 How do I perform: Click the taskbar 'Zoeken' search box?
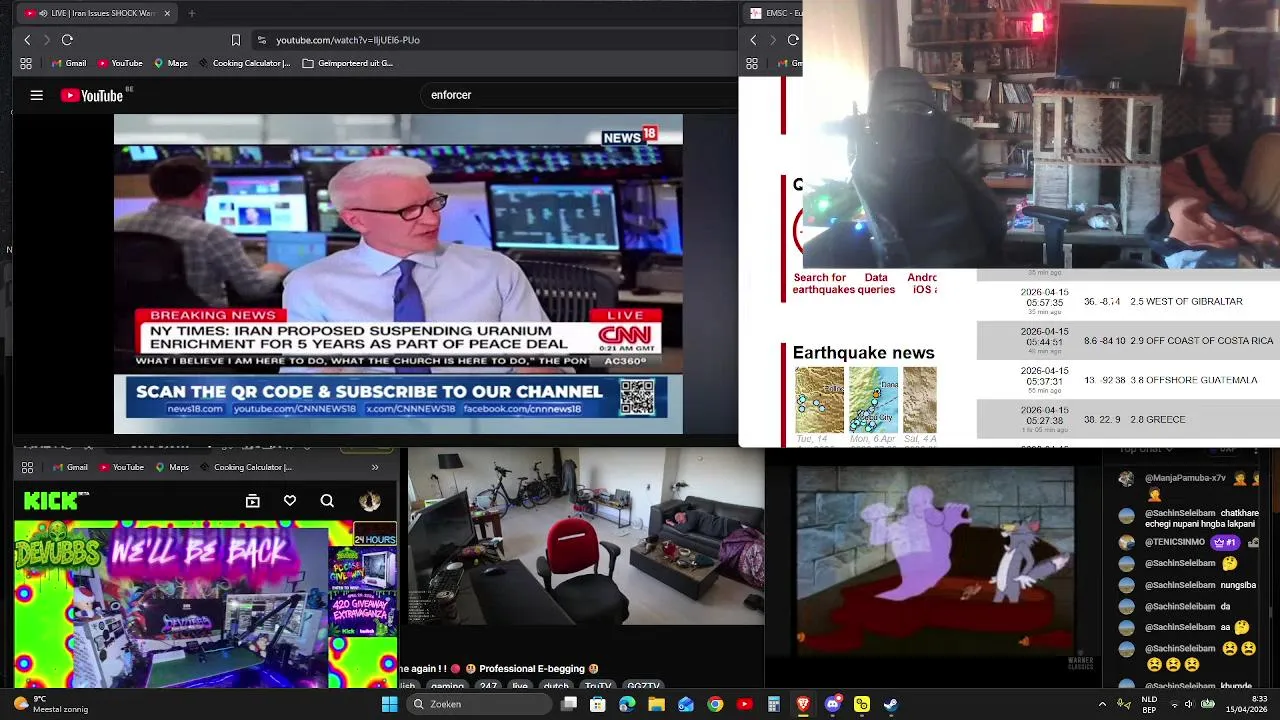(x=481, y=704)
